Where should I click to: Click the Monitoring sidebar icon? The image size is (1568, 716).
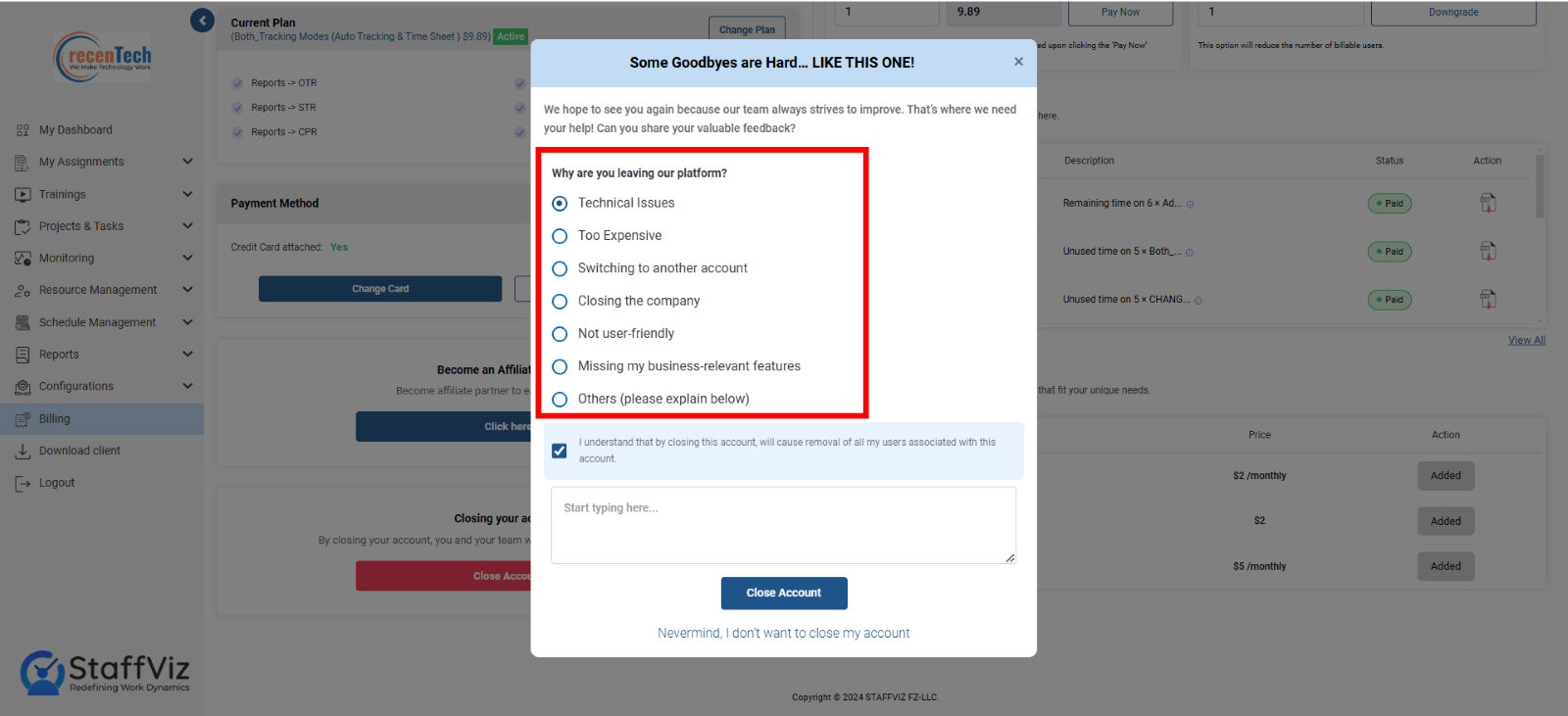pyautogui.click(x=23, y=259)
